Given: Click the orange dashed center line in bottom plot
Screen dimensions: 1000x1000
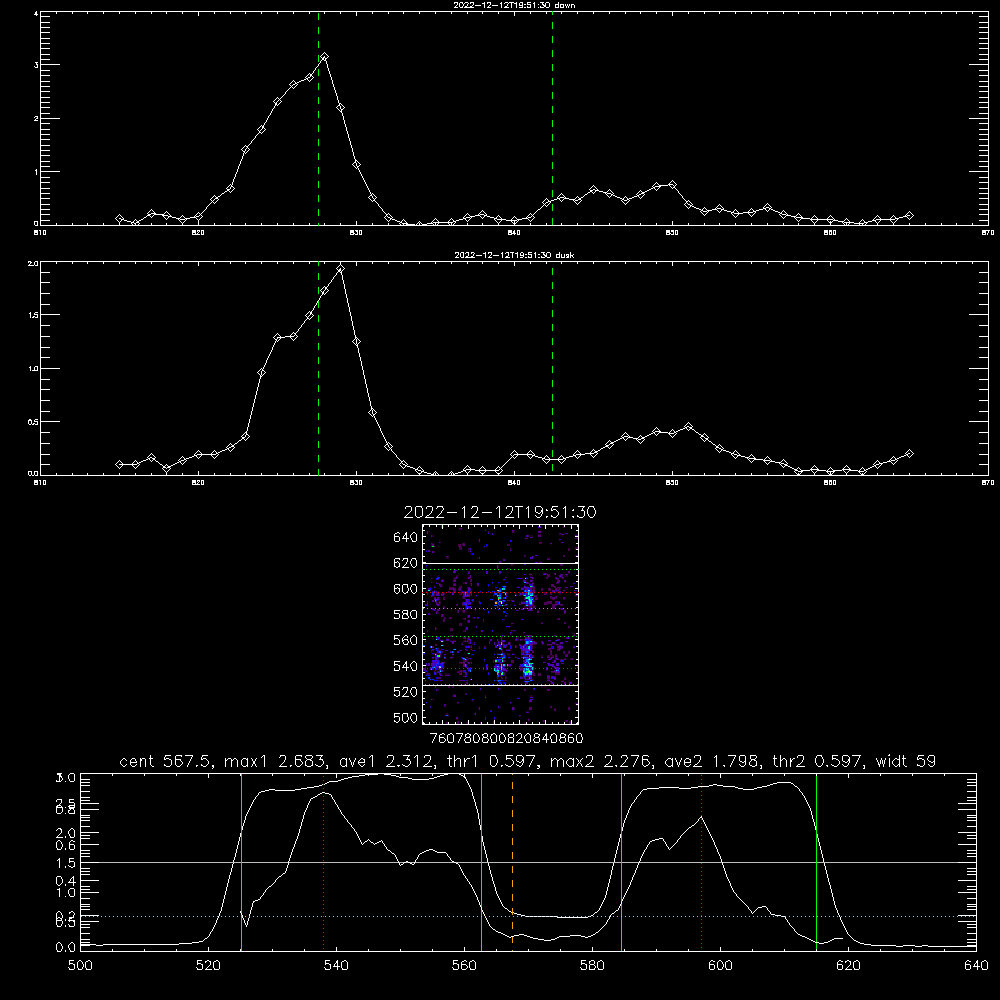Looking at the screenshot, I should coord(512,862).
